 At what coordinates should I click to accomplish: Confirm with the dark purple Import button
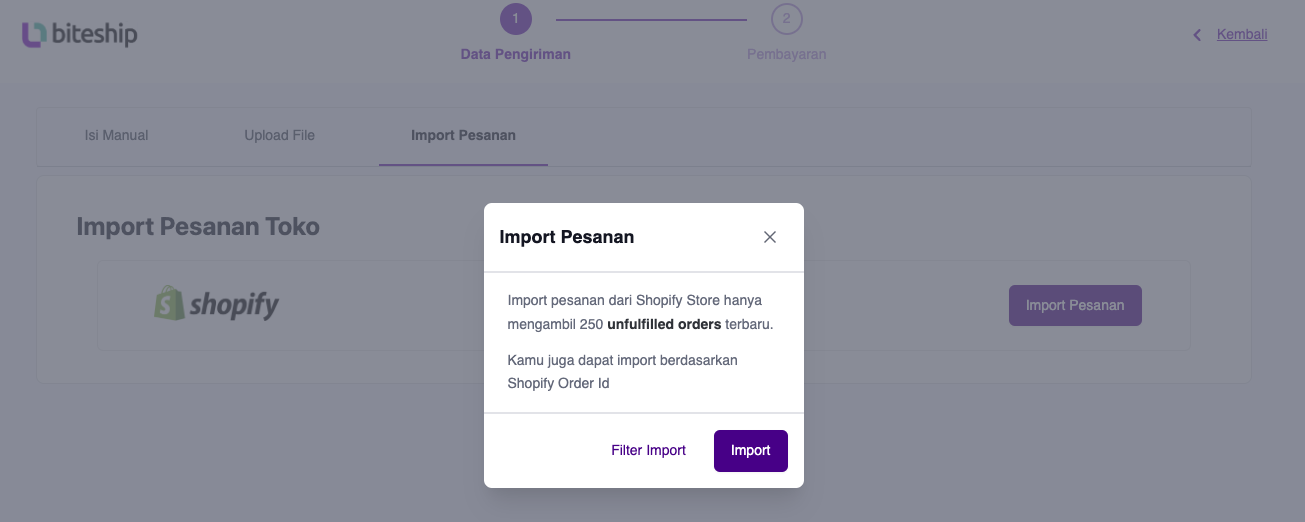pyautogui.click(x=751, y=450)
